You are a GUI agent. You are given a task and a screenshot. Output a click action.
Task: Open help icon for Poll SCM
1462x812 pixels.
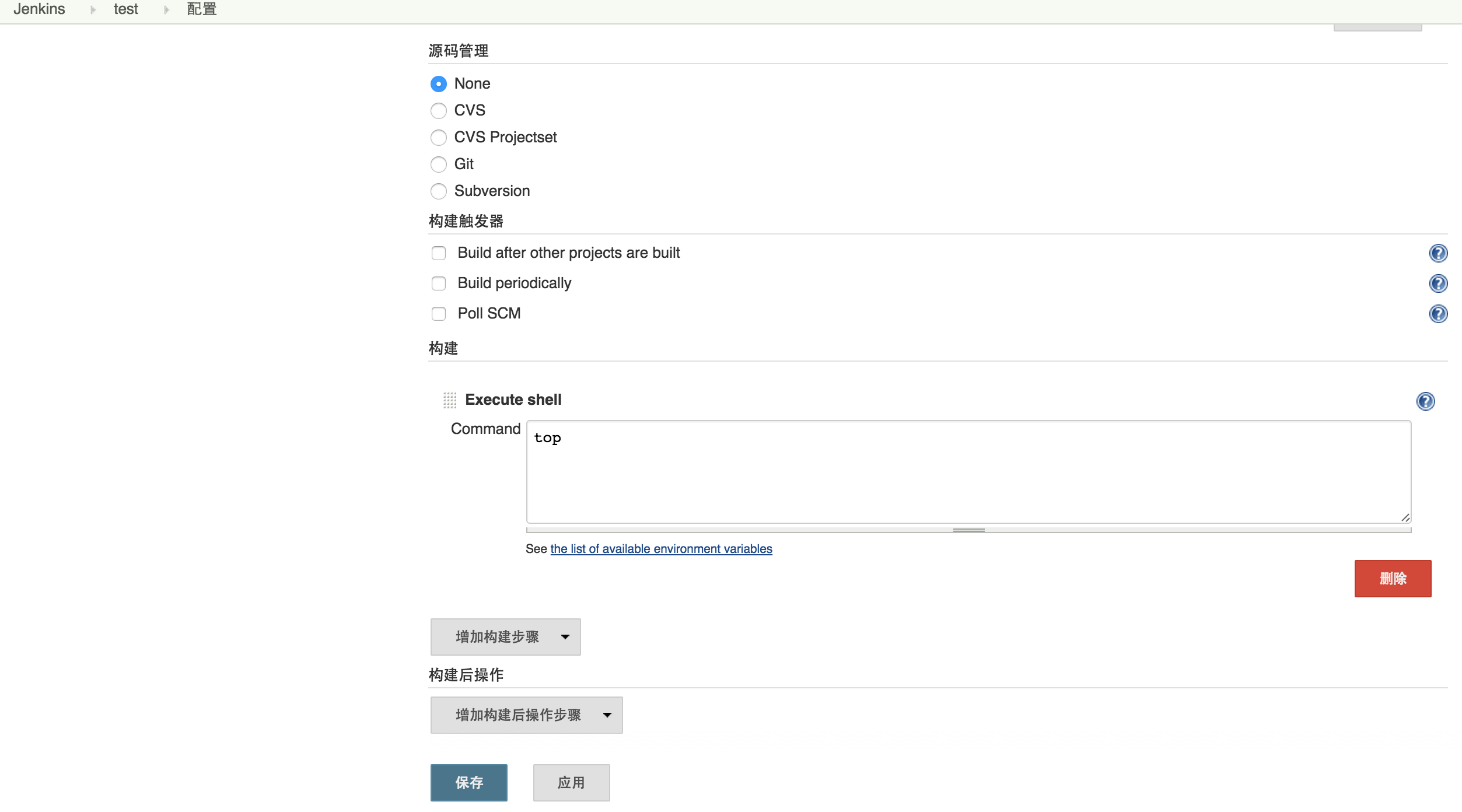tap(1438, 314)
